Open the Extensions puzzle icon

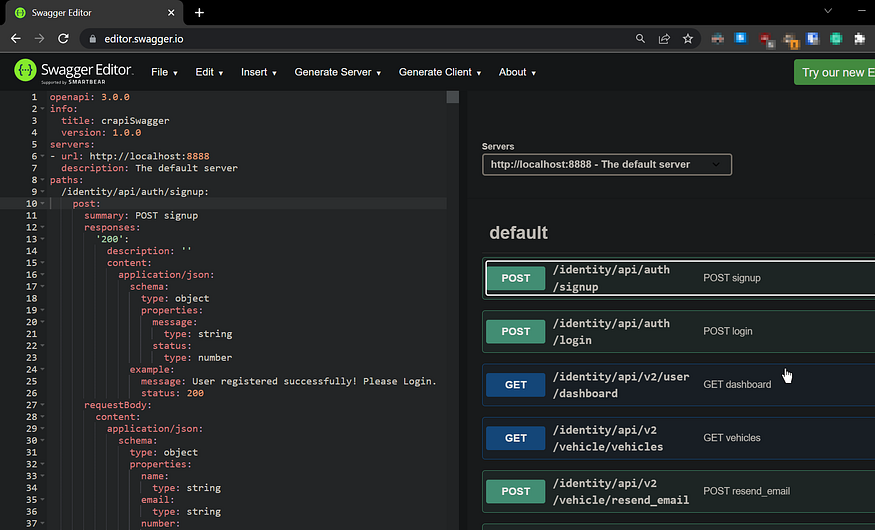pyautogui.click(x=859, y=38)
